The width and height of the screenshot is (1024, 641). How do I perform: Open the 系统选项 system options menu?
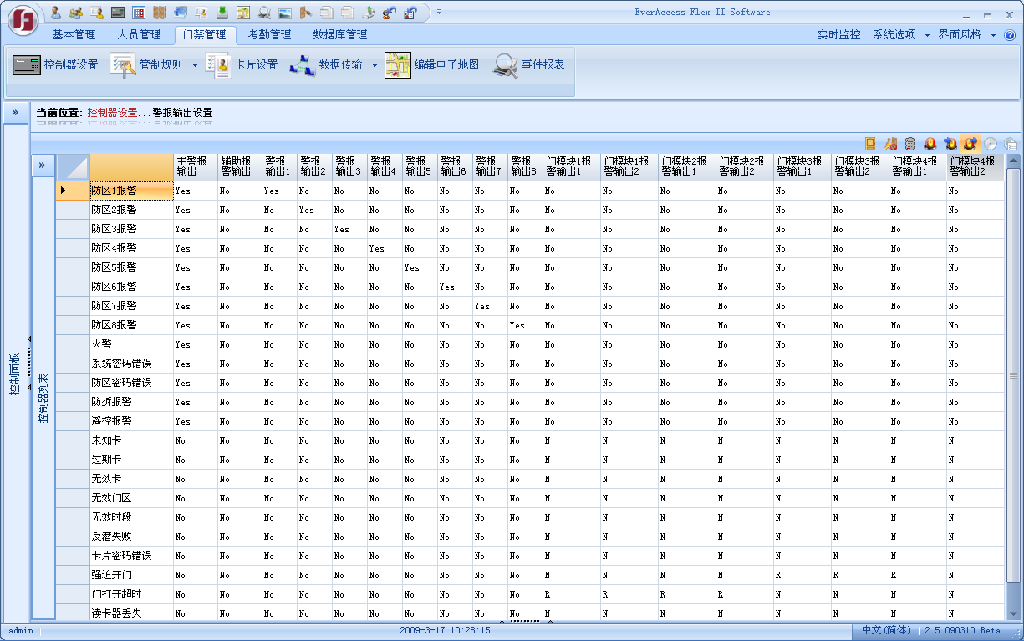(898, 34)
